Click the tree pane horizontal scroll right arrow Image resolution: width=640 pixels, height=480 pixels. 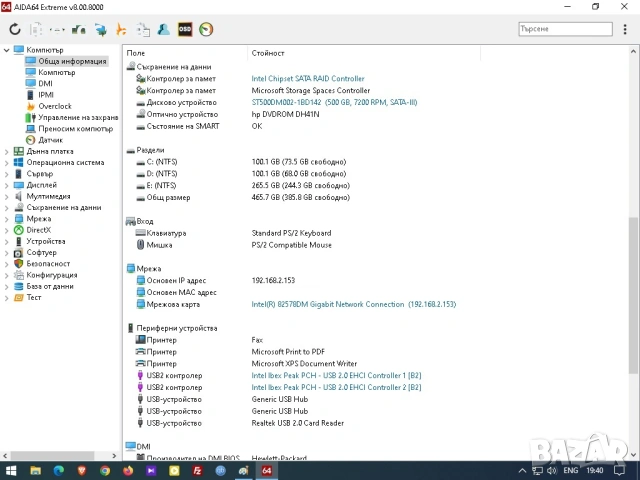tap(114, 456)
